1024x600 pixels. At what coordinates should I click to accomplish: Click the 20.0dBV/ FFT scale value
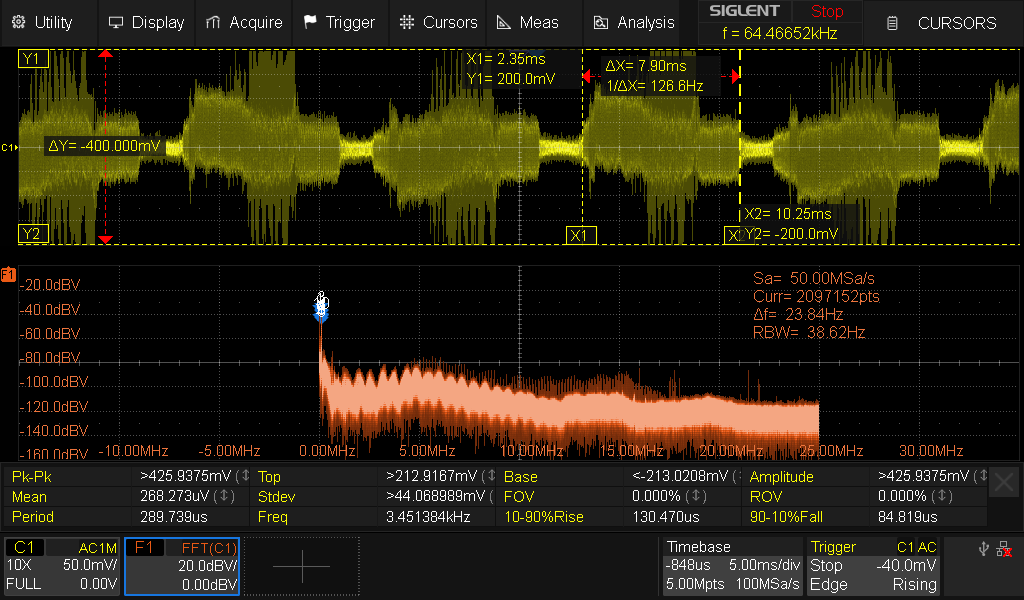pos(207,565)
